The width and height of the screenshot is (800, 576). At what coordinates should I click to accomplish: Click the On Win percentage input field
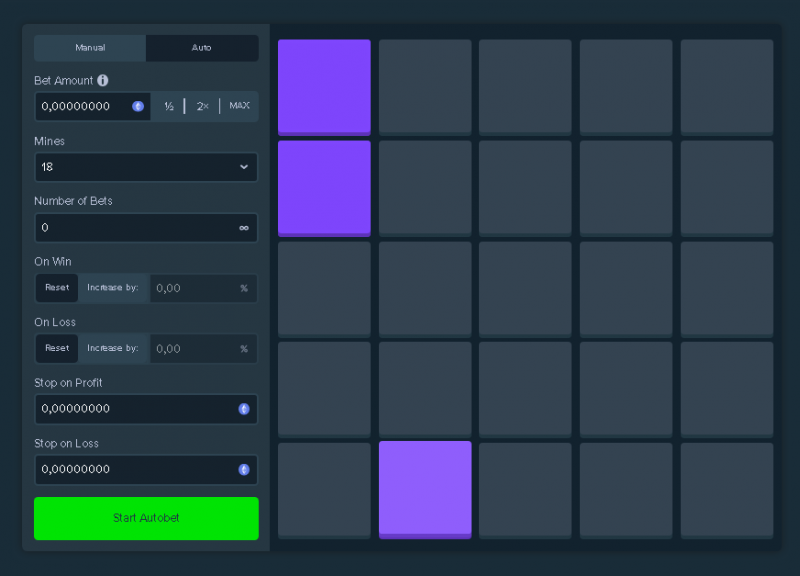click(x=203, y=288)
